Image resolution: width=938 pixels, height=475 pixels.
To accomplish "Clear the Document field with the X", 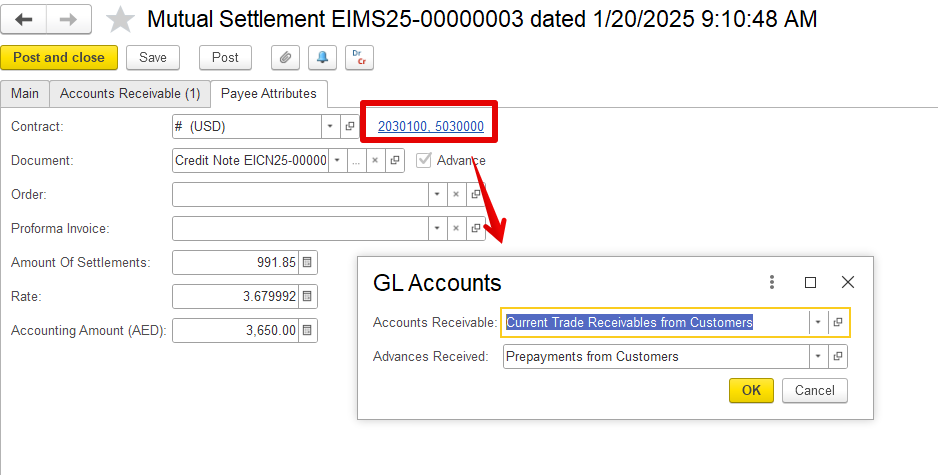I will pyautogui.click(x=375, y=160).
